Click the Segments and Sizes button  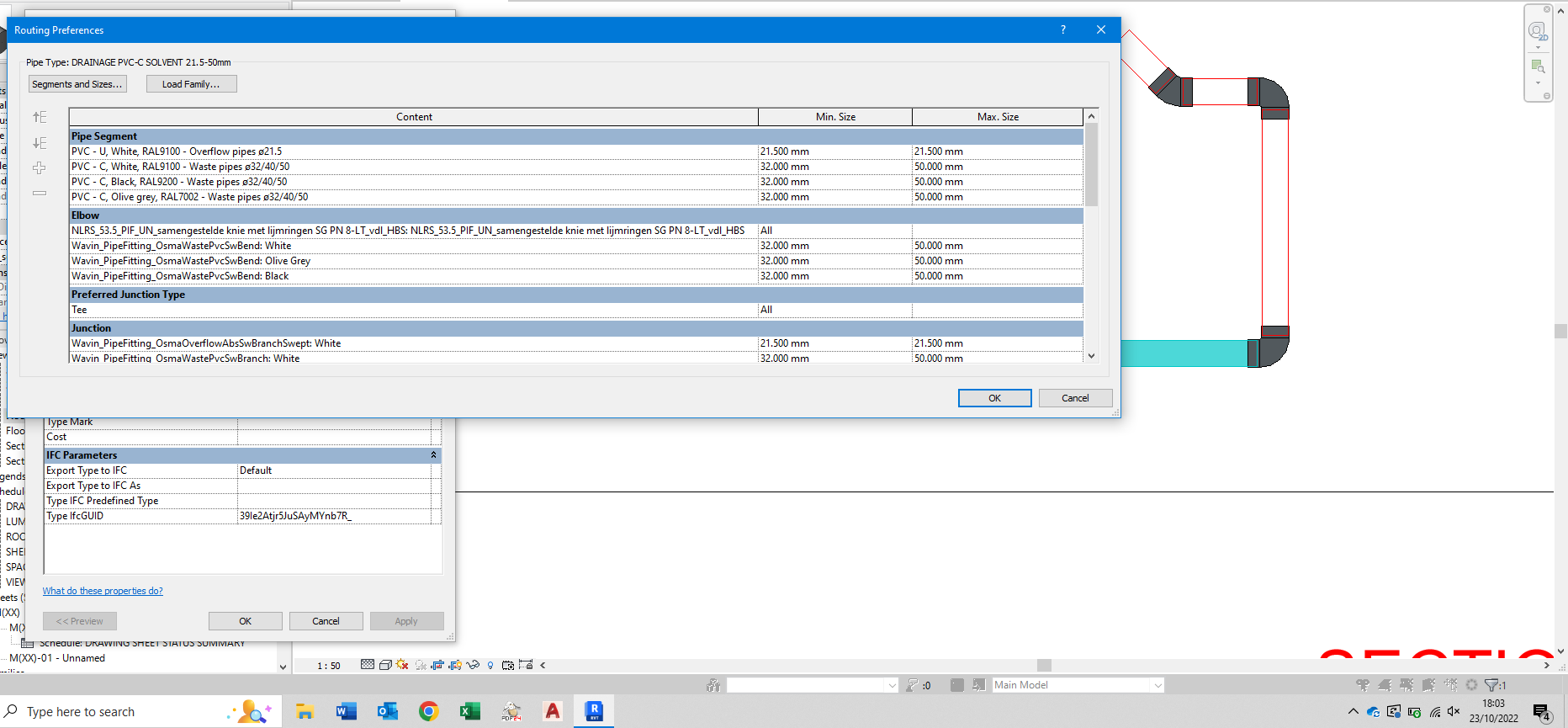coord(77,84)
